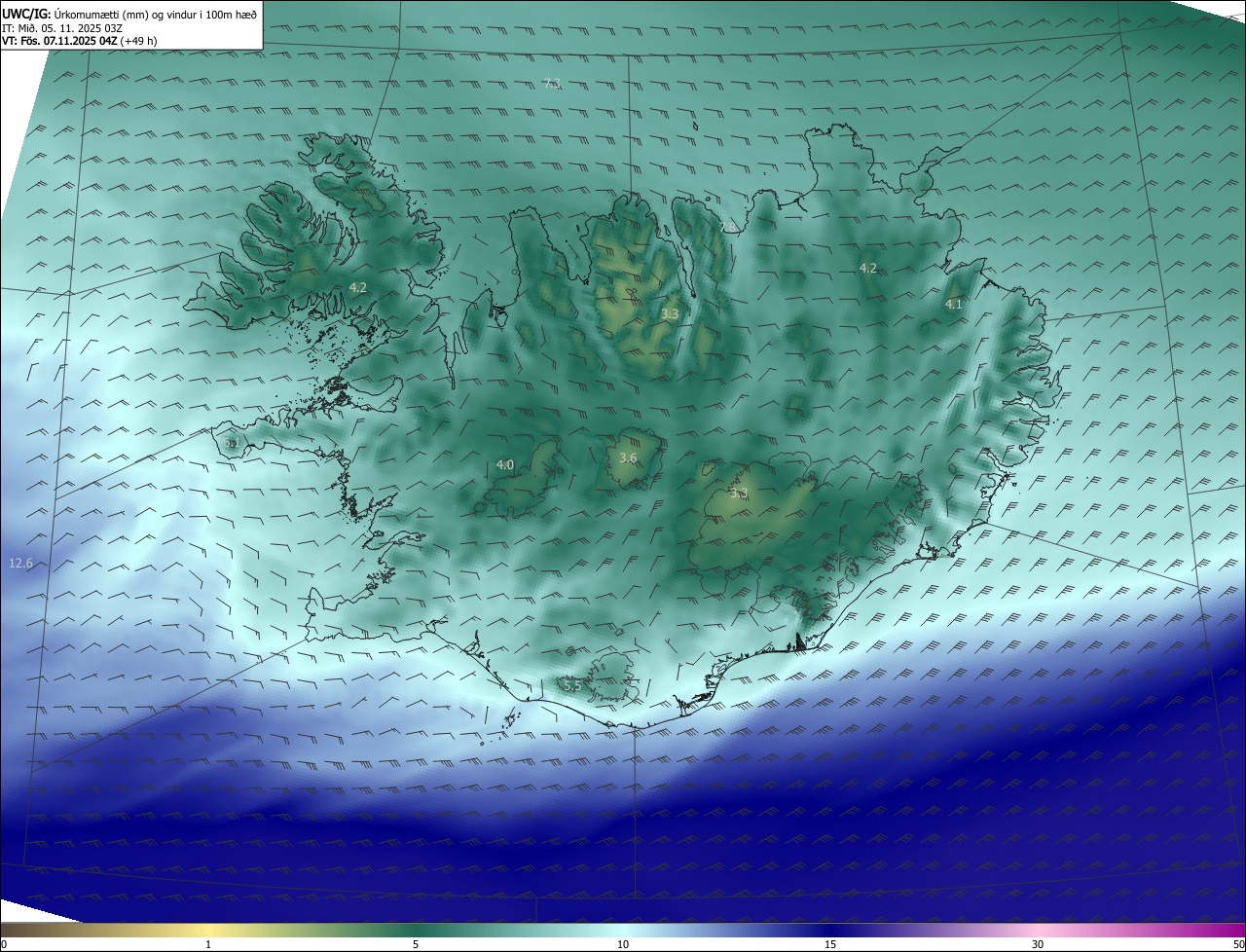Click the 'UWC/IG:' label in title box
This screenshot has width=1246, height=952.
tap(26, 14)
